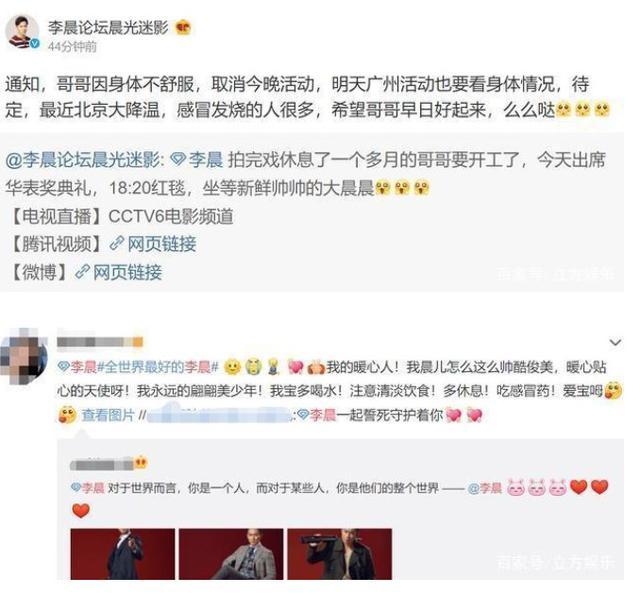
Task: Click diamond supertopic icon before 李晨 in quoted post
Action: [x=178, y=159]
